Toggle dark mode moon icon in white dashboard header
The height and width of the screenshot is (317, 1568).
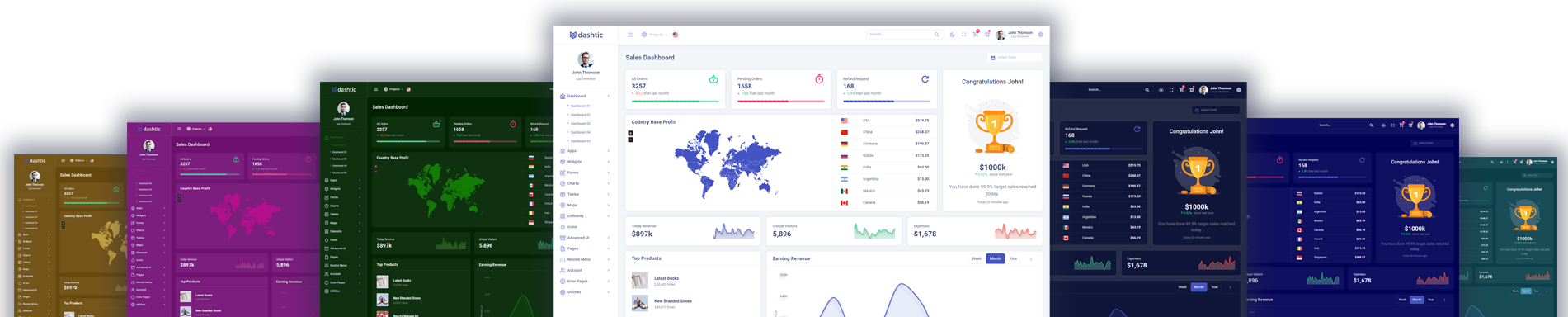(952, 35)
